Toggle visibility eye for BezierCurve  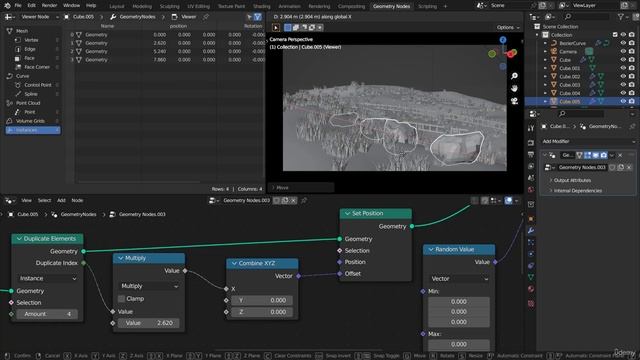click(623, 43)
